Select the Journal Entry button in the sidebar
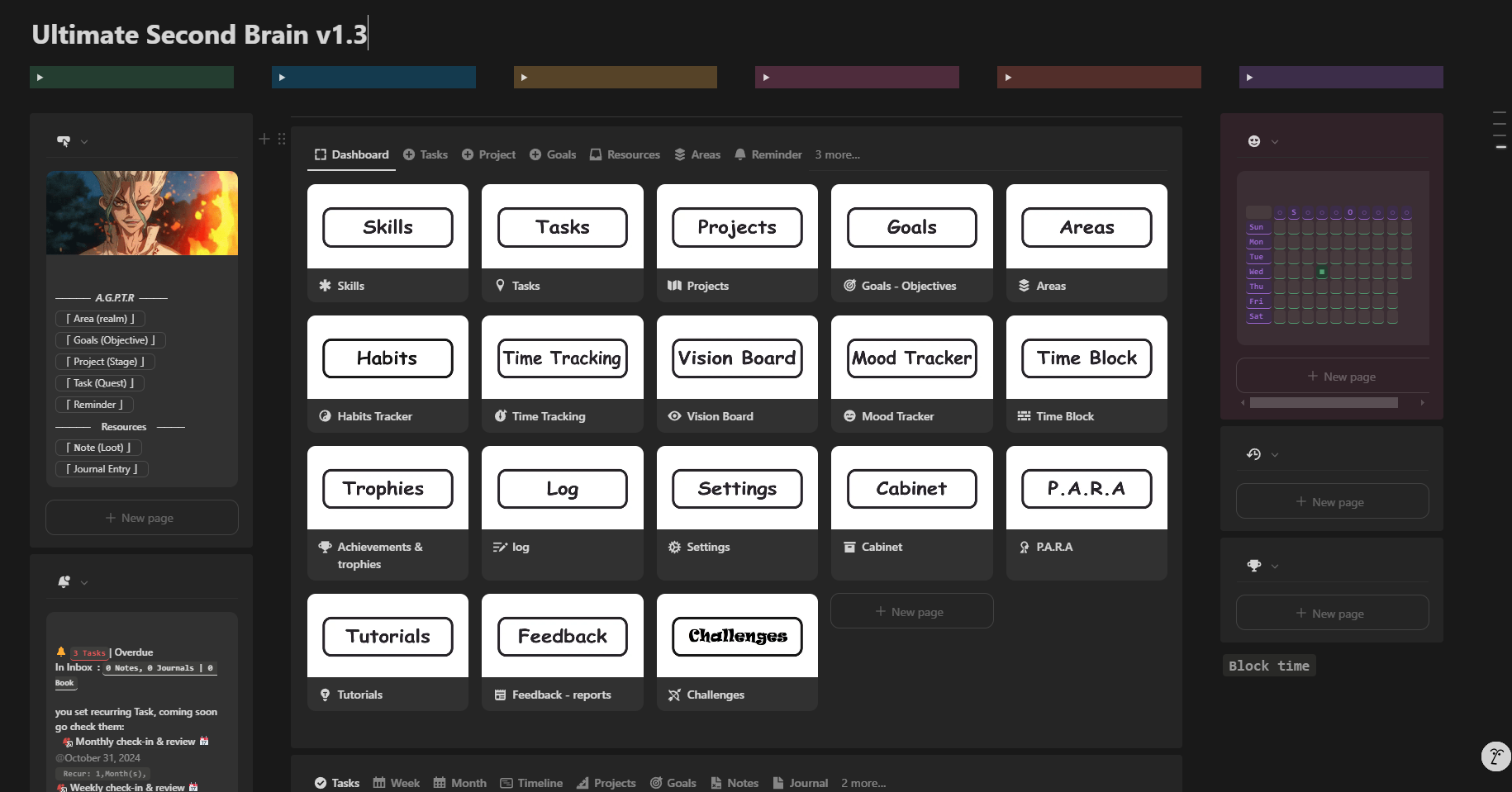This screenshot has width=1512, height=792. [101, 468]
